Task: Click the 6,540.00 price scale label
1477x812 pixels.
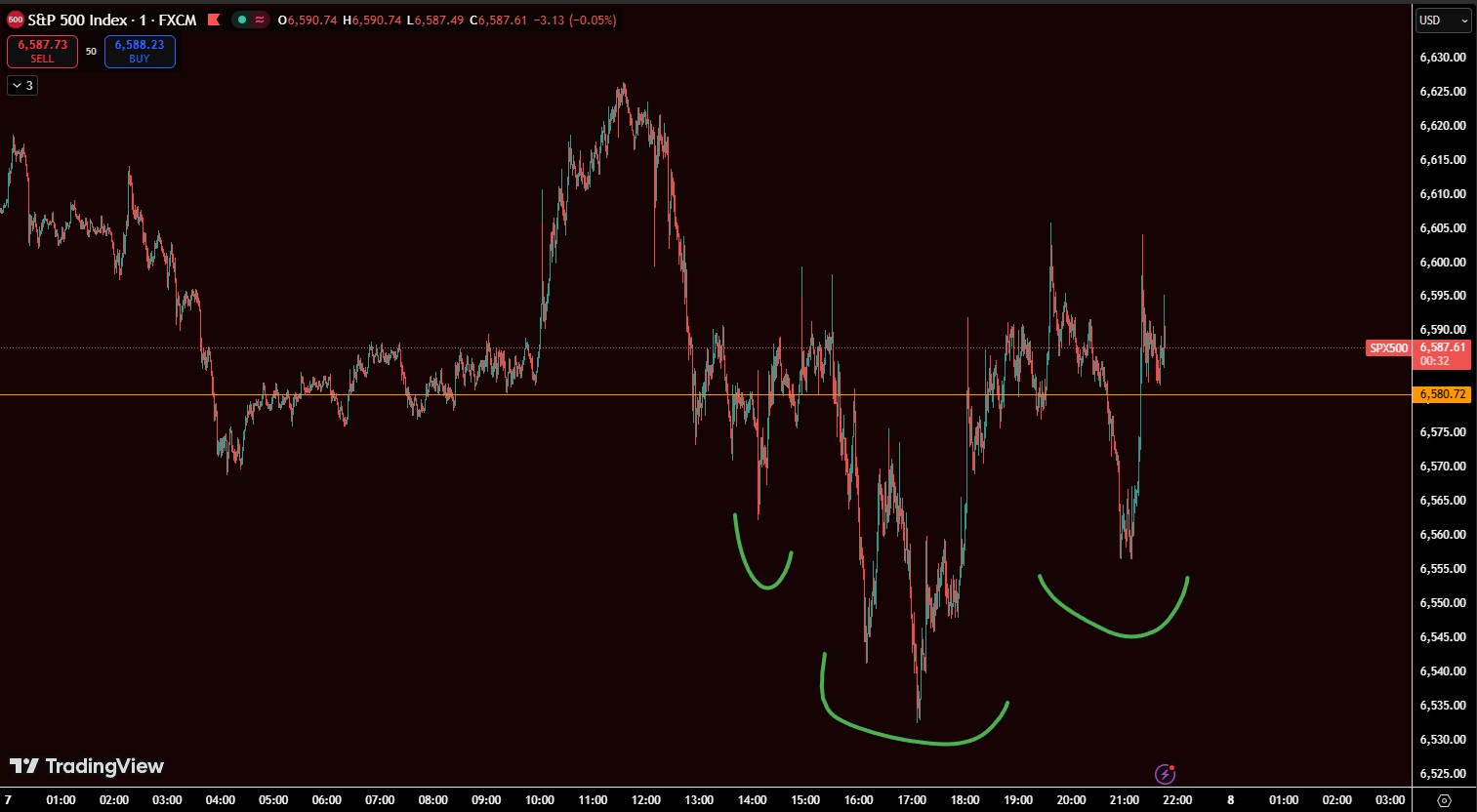Action: pos(1443,671)
